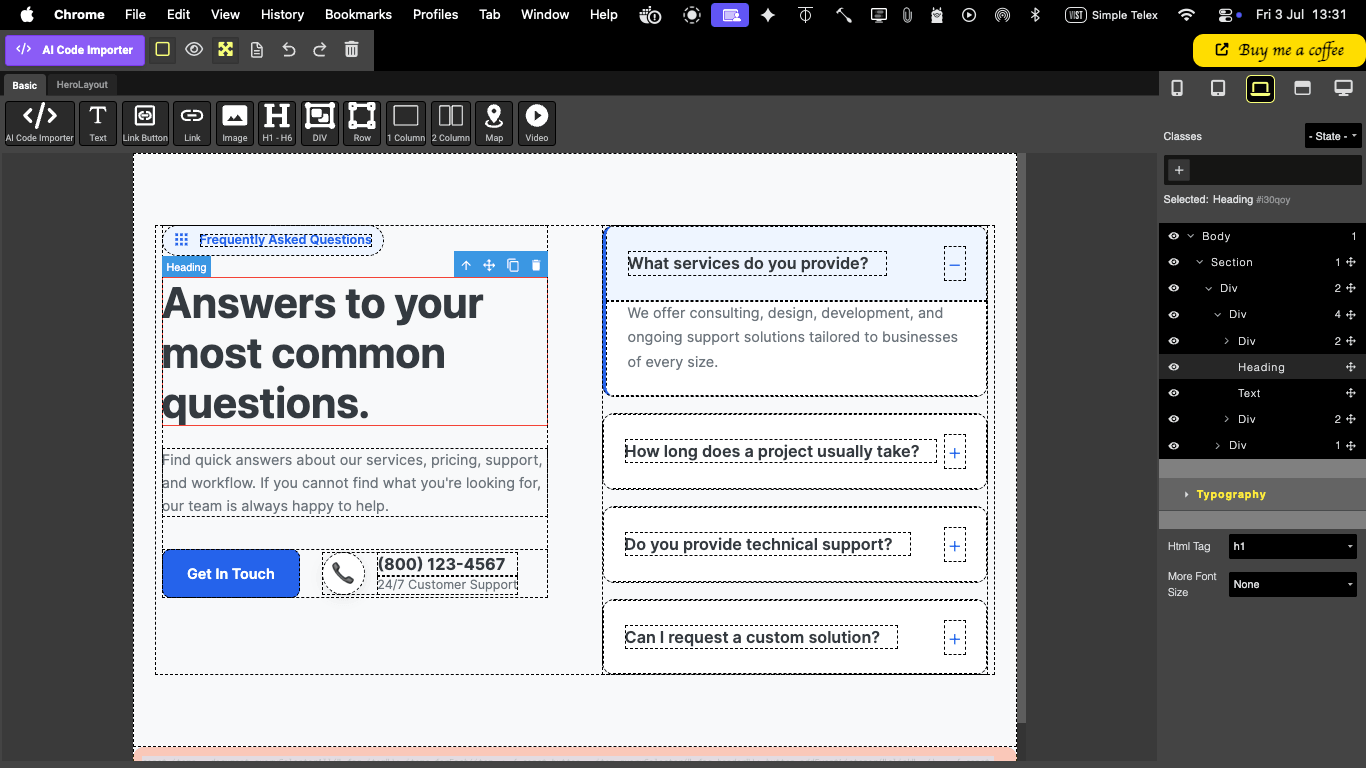1366x768 pixels.
Task: Switch to desktop monitor device preview
Action: 1344,88
